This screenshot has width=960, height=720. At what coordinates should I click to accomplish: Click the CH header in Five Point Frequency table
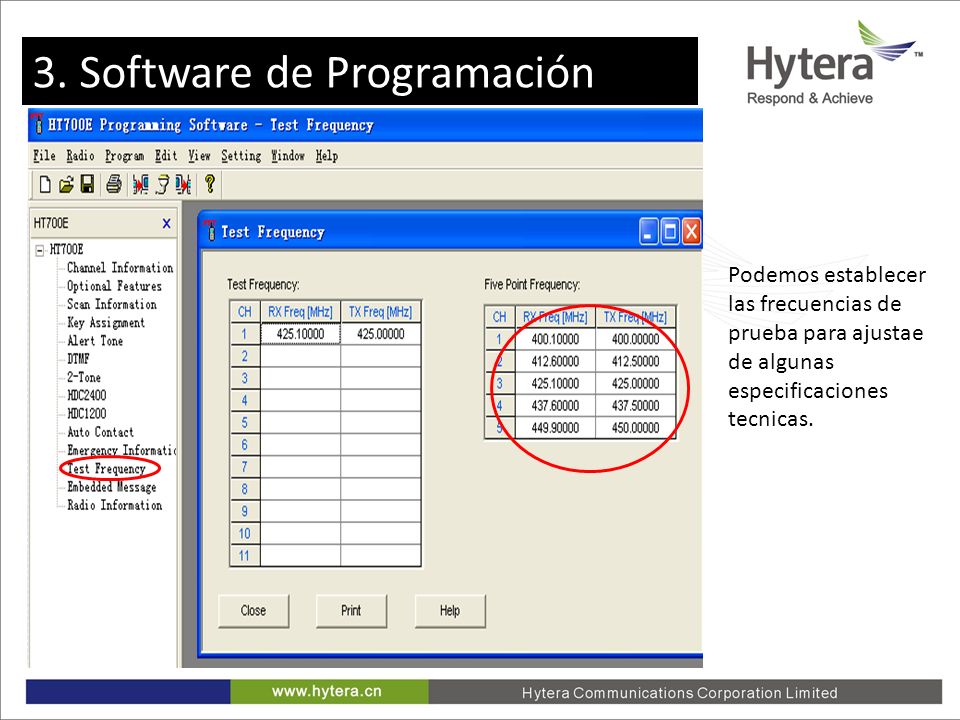tap(500, 317)
